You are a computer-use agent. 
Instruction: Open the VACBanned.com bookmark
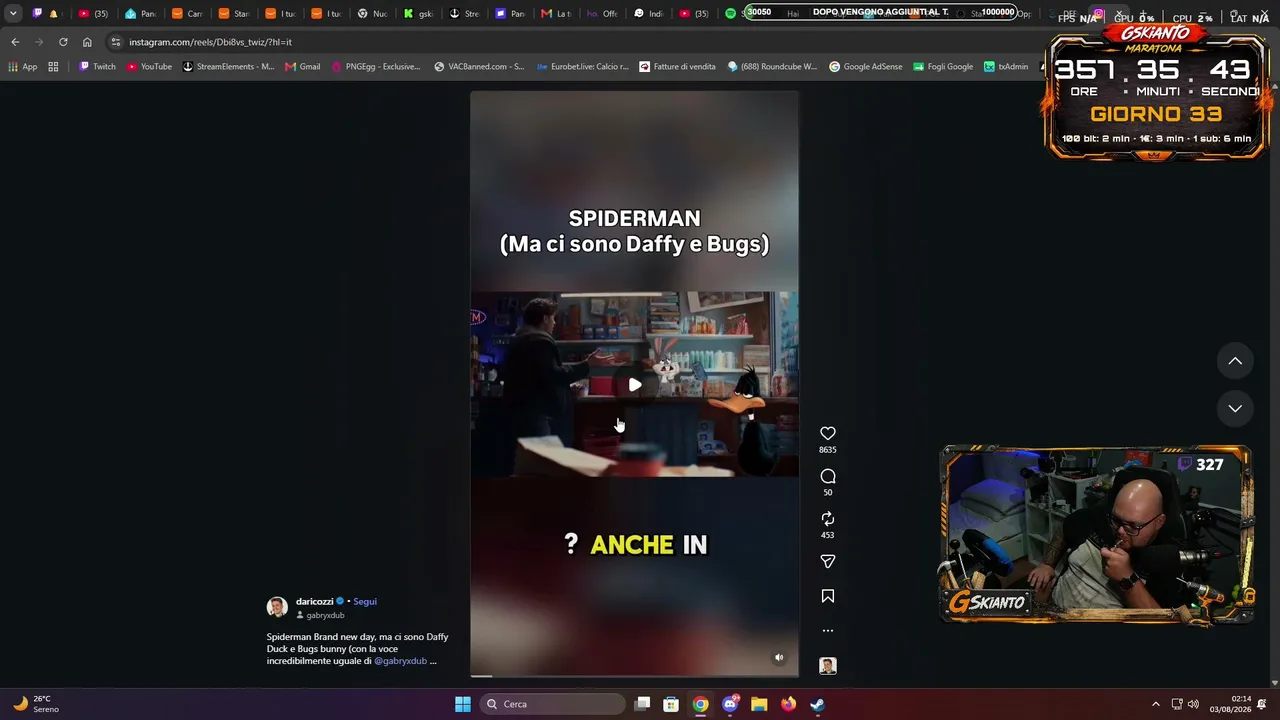click(x=479, y=67)
